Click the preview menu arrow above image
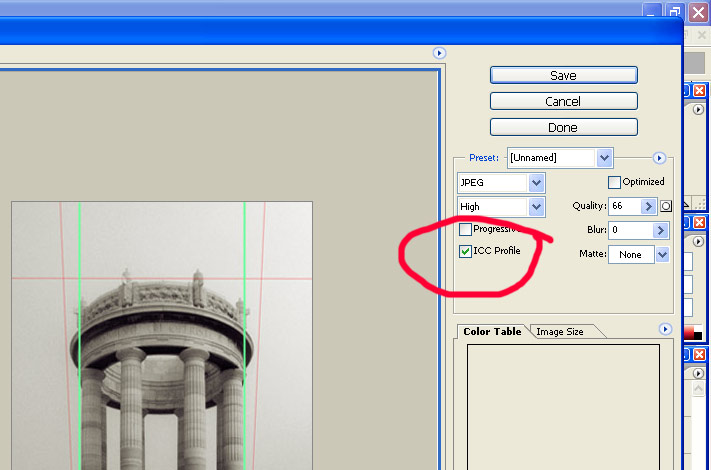The height and width of the screenshot is (470, 711). tap(438, 52)
